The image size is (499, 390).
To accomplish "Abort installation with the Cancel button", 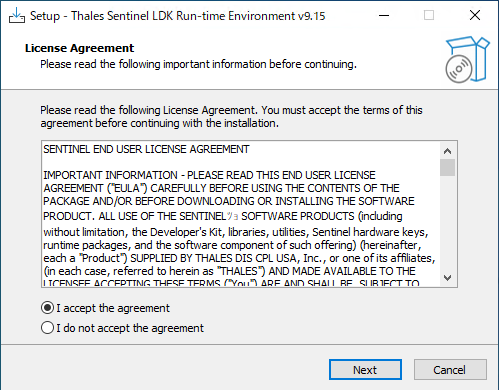I will pyautogui.click(x=450, y=369).
